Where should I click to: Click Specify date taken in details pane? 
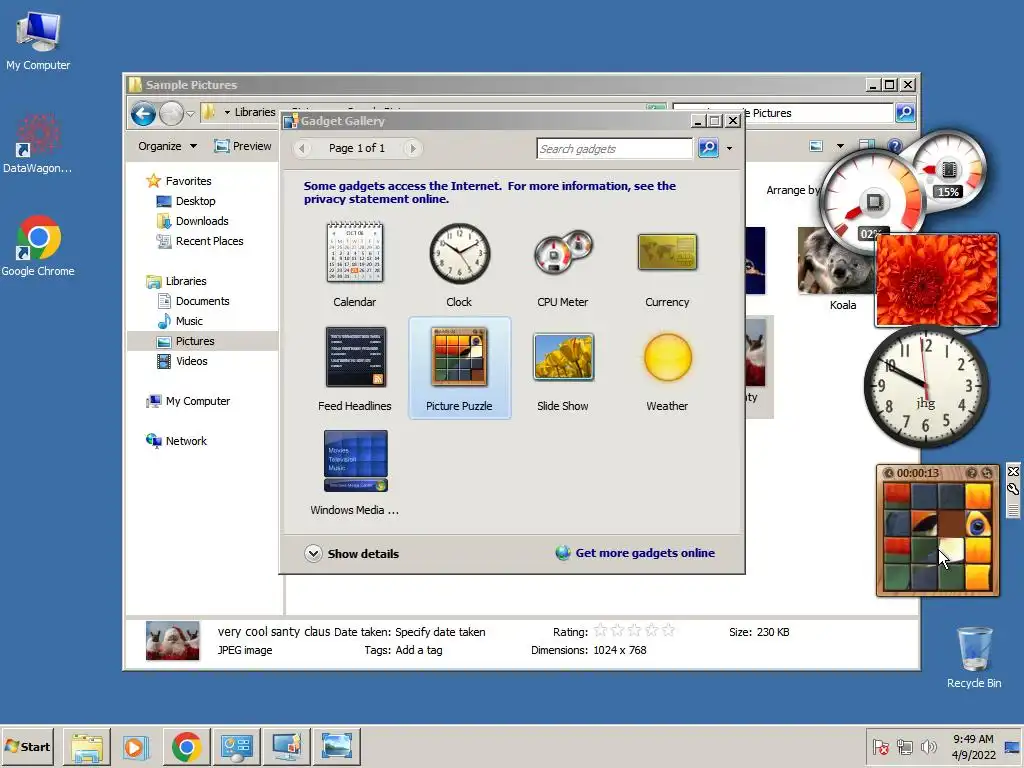pyautogui.click(x=440, y=632)
